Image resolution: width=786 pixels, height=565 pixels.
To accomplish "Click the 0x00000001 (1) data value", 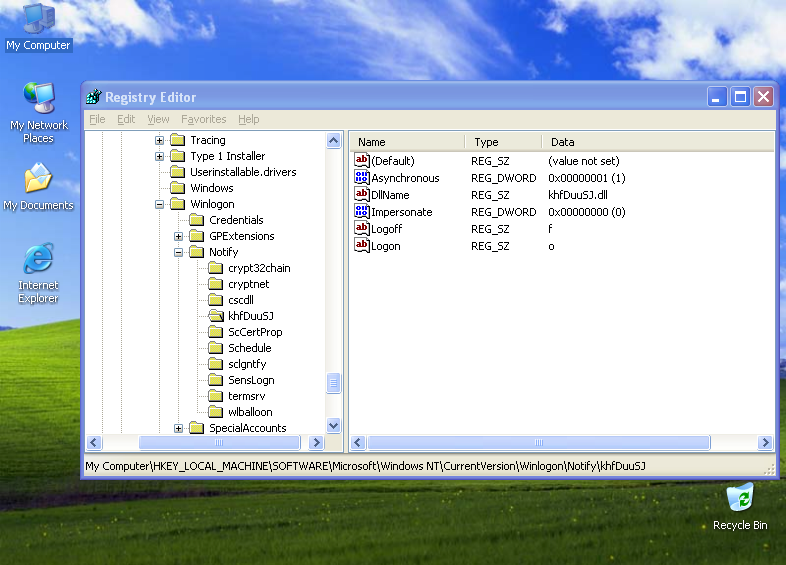I will coord(586,178).
